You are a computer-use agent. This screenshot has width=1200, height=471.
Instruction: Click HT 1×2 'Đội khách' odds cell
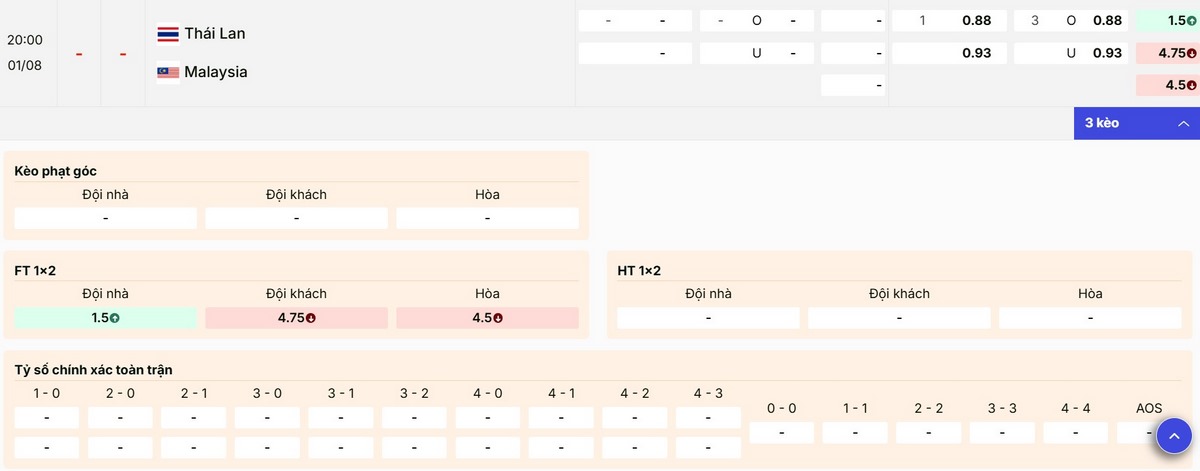point(899,318)
